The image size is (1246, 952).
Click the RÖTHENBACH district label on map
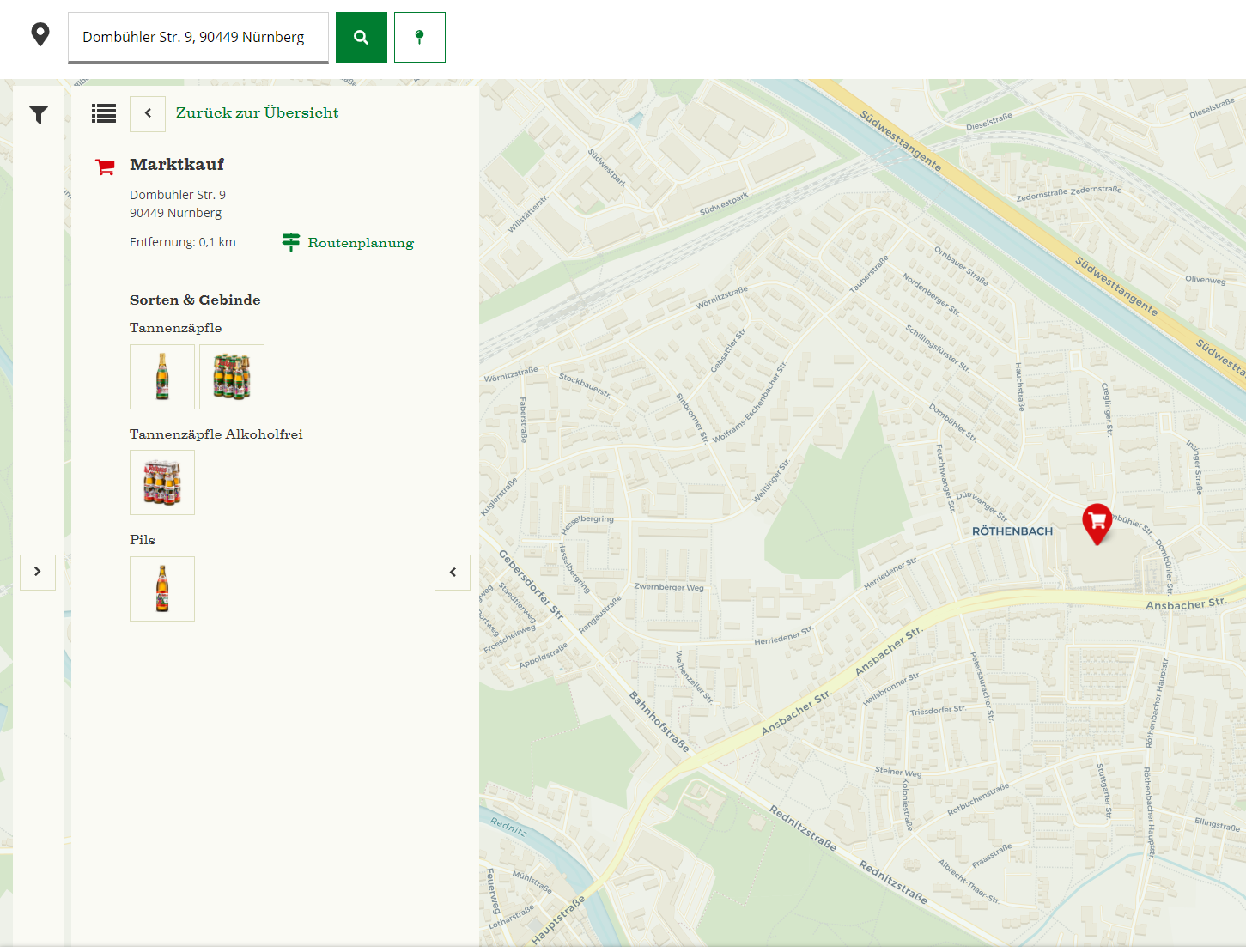pos(1012,531)
